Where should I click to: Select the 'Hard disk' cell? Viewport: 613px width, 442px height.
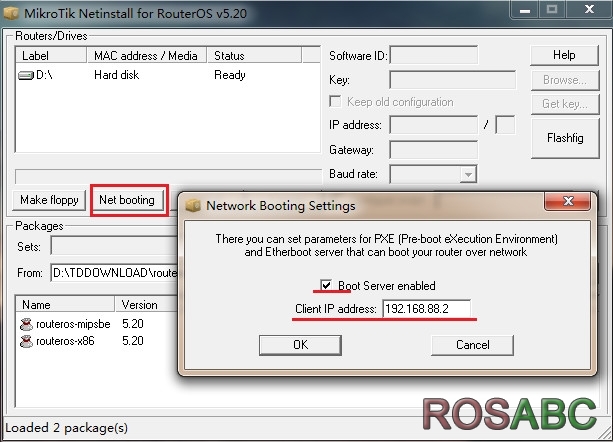pos(117,75)
